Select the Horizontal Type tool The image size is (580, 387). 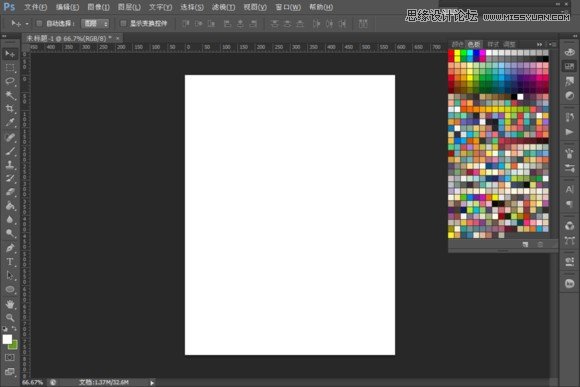coord(10,262)
